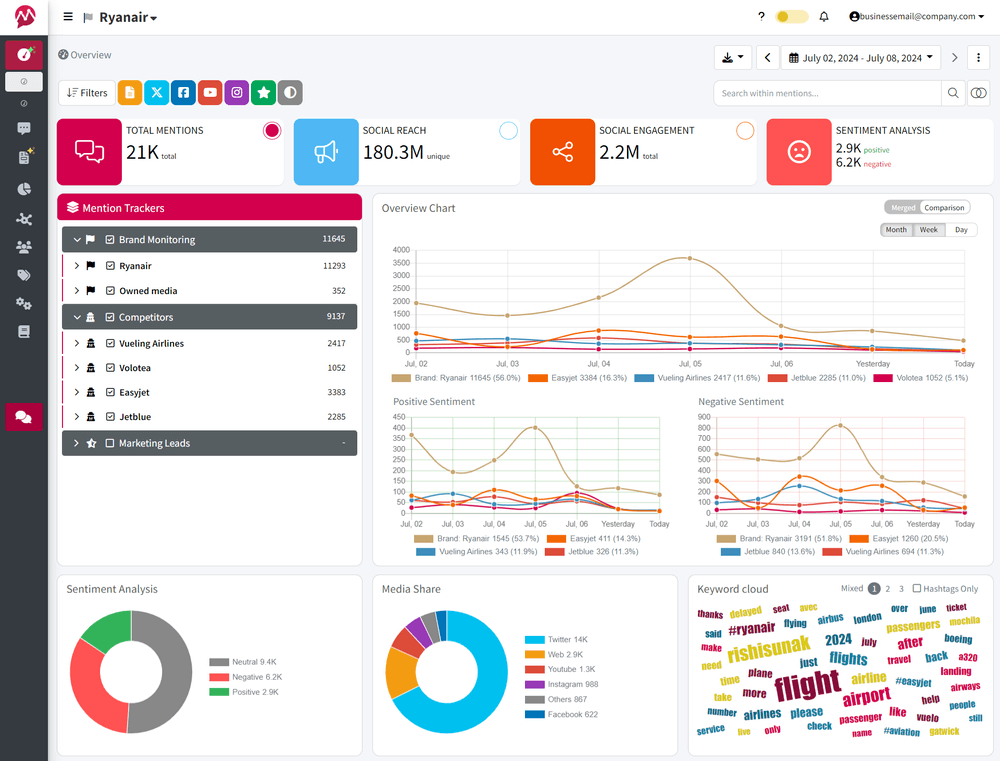
Task: Click the Twitter 14K legend swatch
Action: coord(534,640)
